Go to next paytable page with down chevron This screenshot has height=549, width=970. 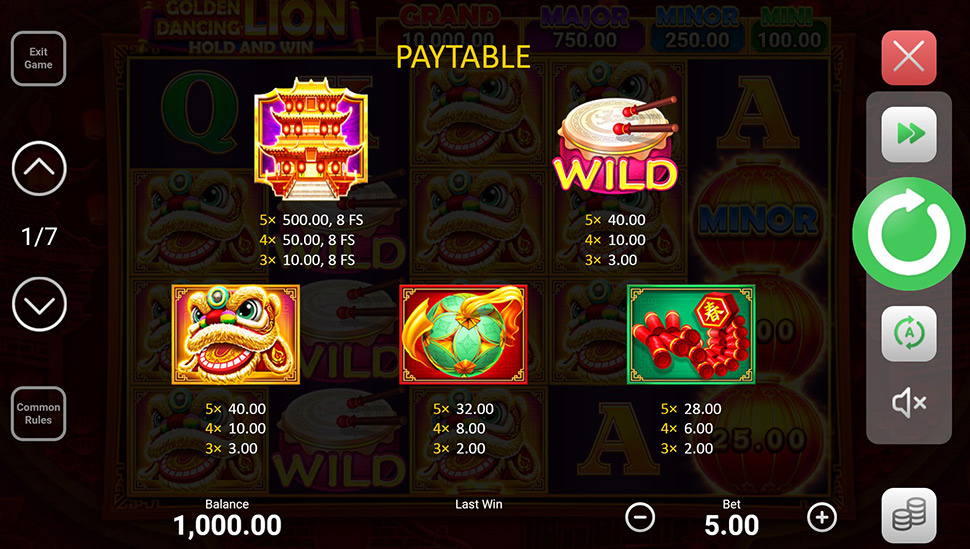(39, 305)
